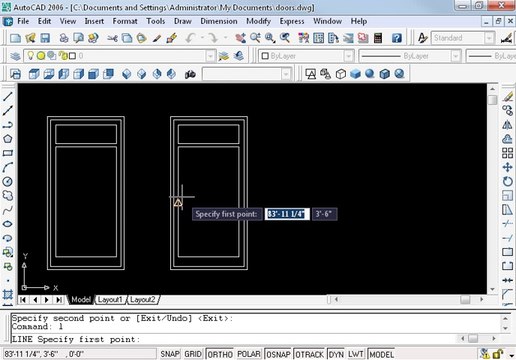
Task: Toggle OTRACK in status bar
Action: tap(310, 354)
